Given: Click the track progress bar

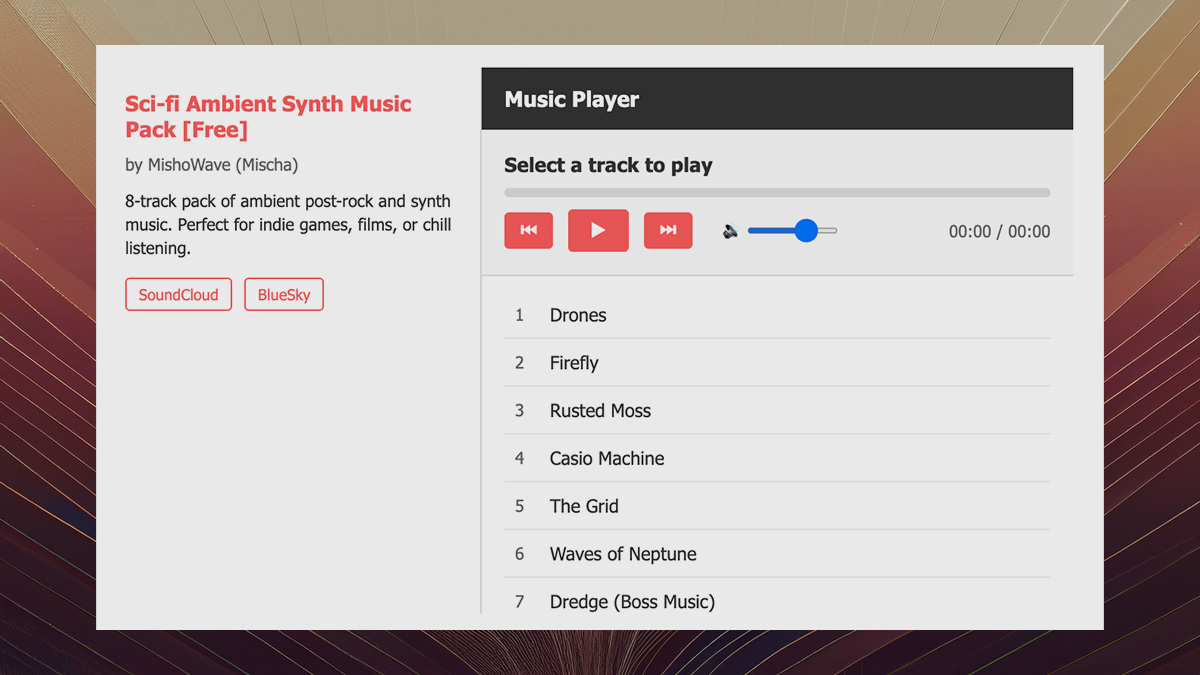Looking at the screenshot, I should 777,193.
